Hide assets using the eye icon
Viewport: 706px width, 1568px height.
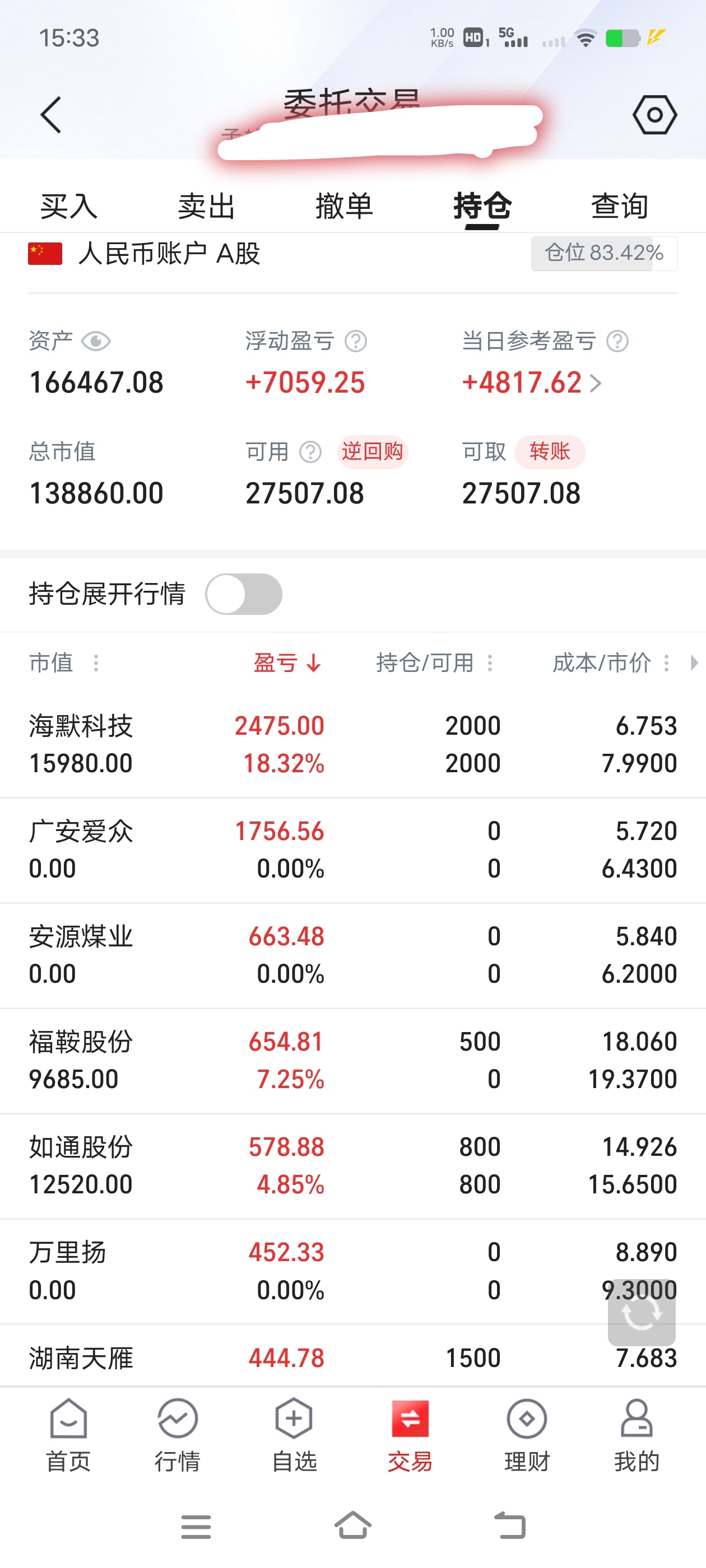96,341
